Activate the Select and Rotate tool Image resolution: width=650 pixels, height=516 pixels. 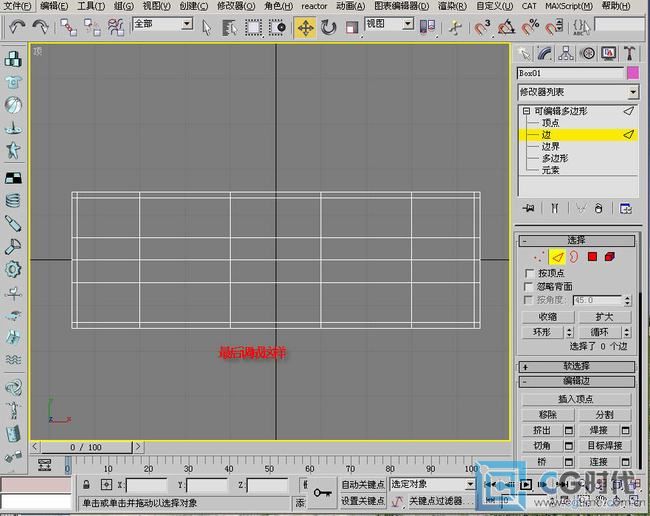click(328, 28)
